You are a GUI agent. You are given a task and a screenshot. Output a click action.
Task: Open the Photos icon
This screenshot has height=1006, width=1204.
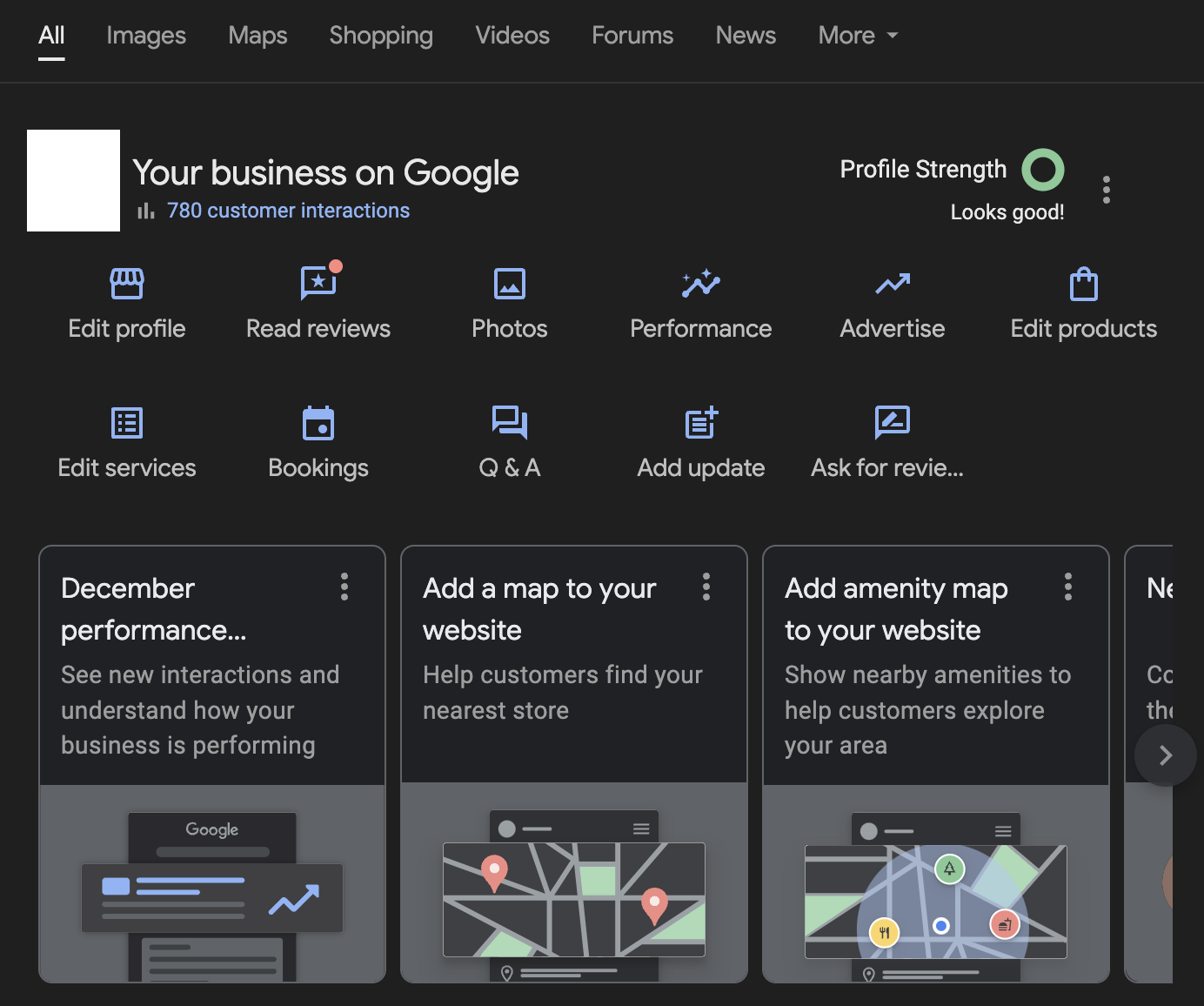click(x=510, y=284)
